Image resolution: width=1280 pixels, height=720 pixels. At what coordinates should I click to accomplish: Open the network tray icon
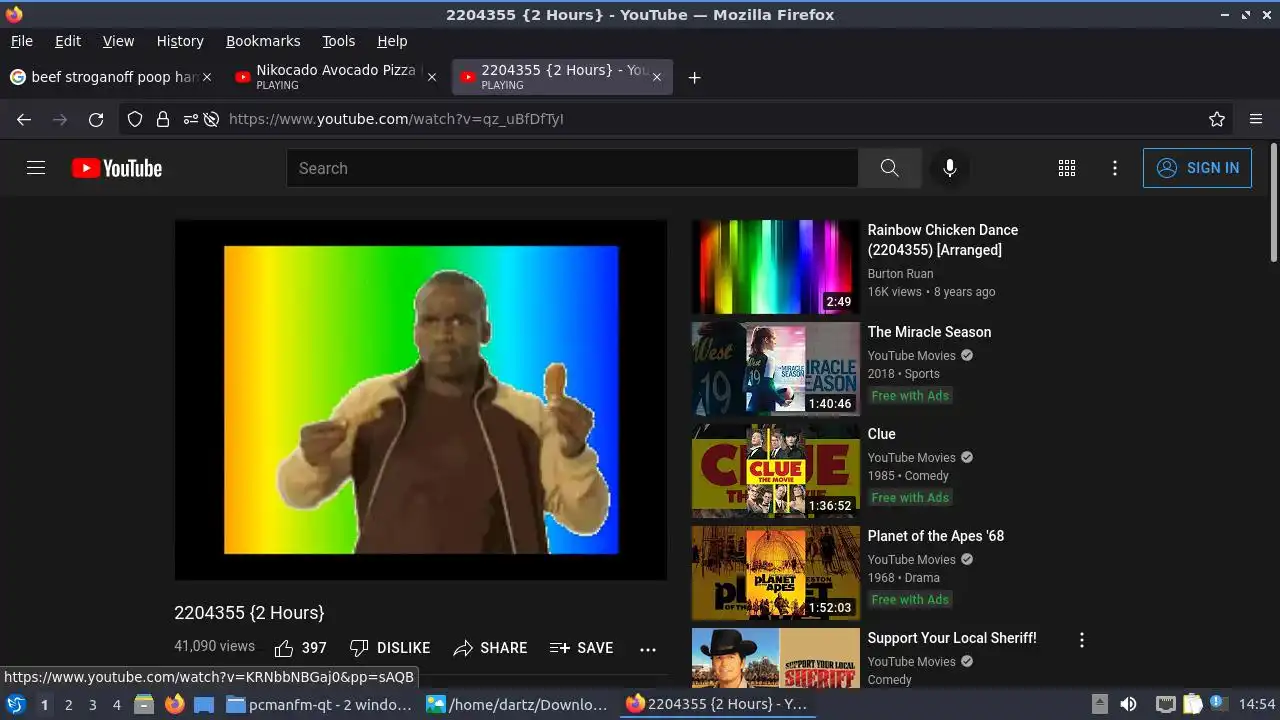click(x=1165, y=704)
